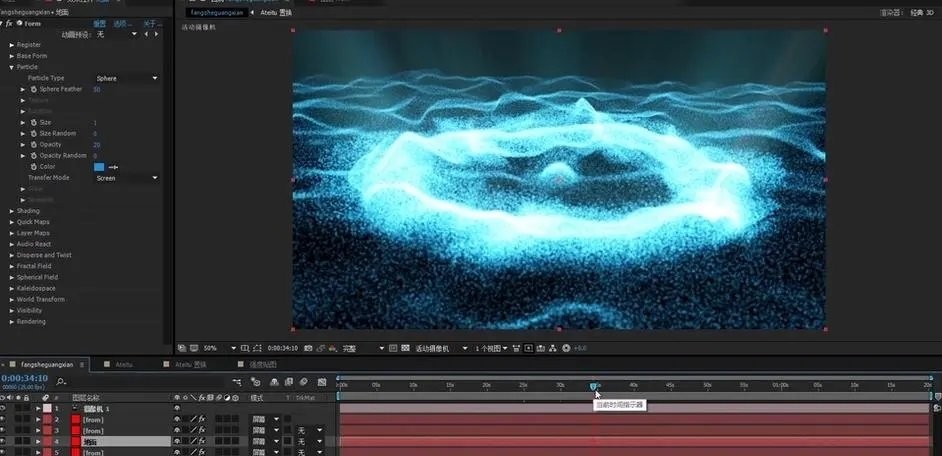Click the timeline search magnifier icon
The image size is (942, 456).
click(x=61, y=381)
